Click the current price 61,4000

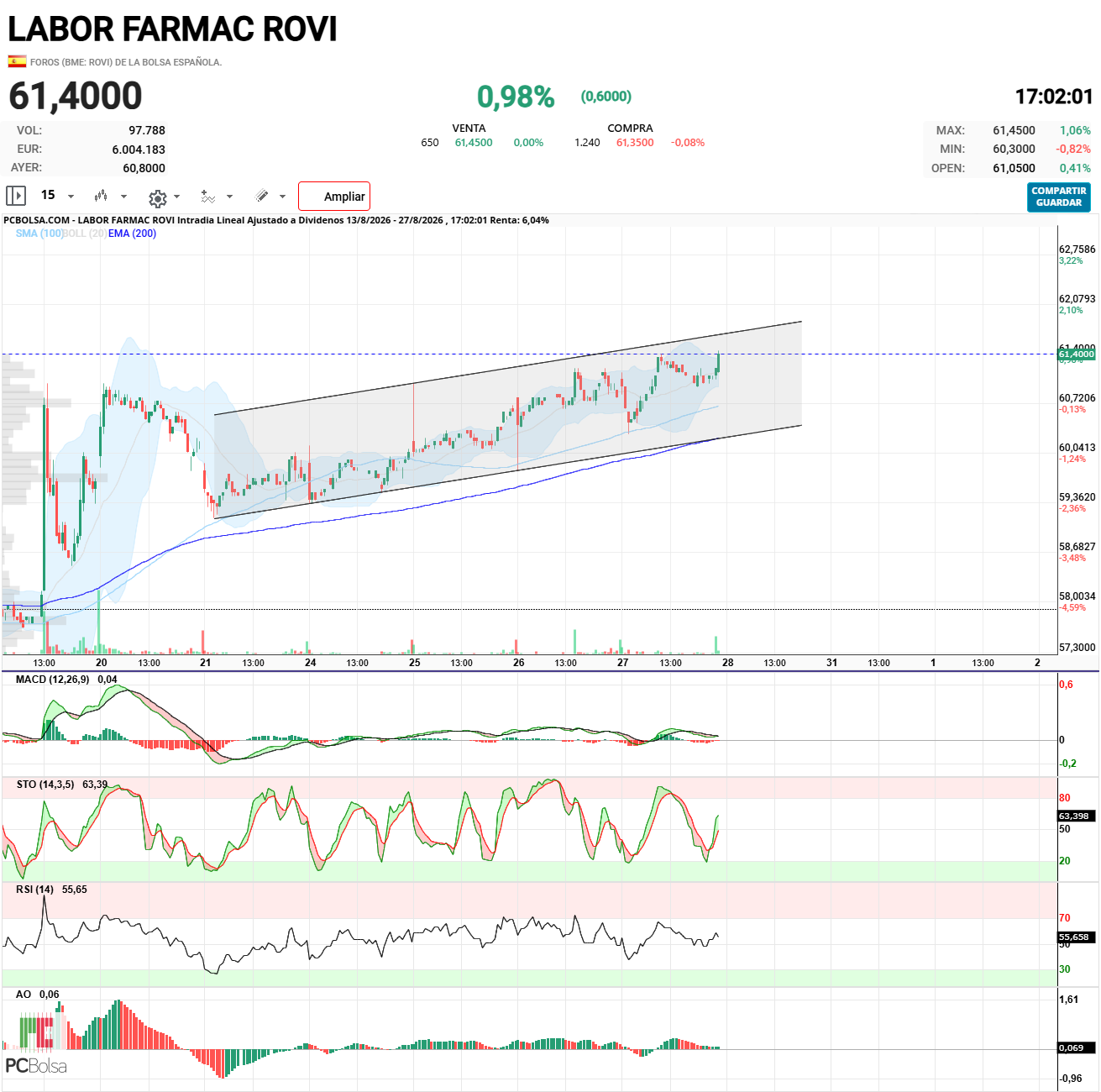click(76, 96)
